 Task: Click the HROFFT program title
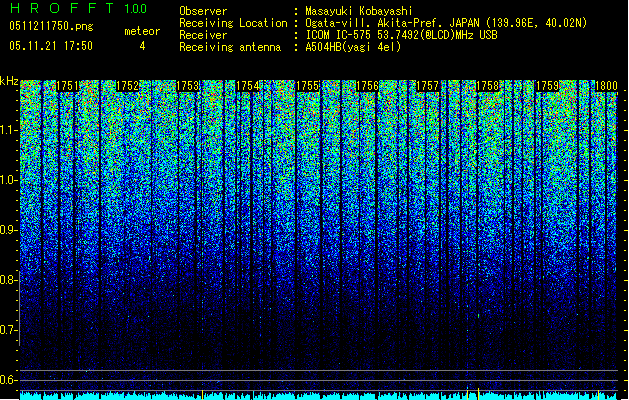62,8
